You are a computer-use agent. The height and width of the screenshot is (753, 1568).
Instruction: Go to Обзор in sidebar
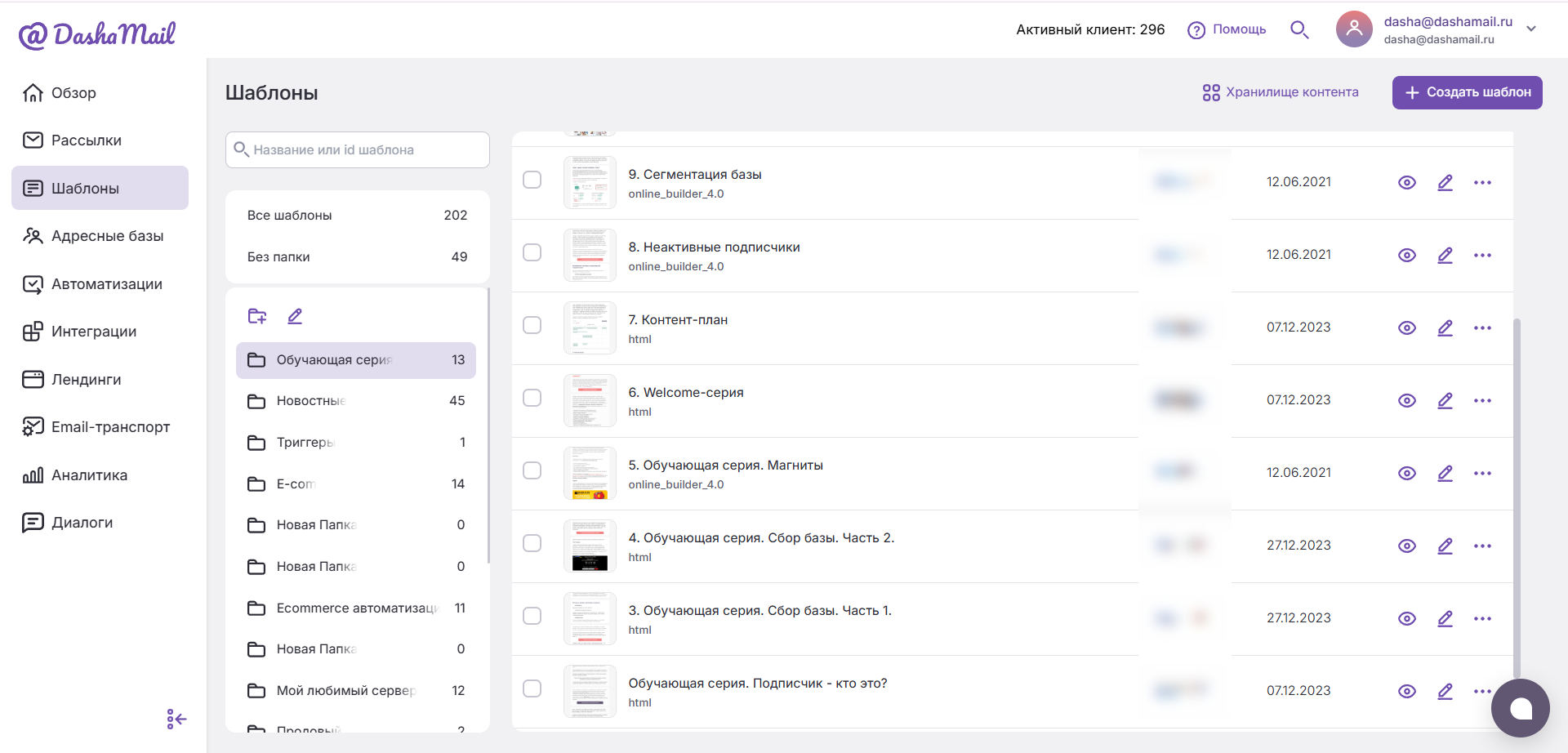point(100,93)
